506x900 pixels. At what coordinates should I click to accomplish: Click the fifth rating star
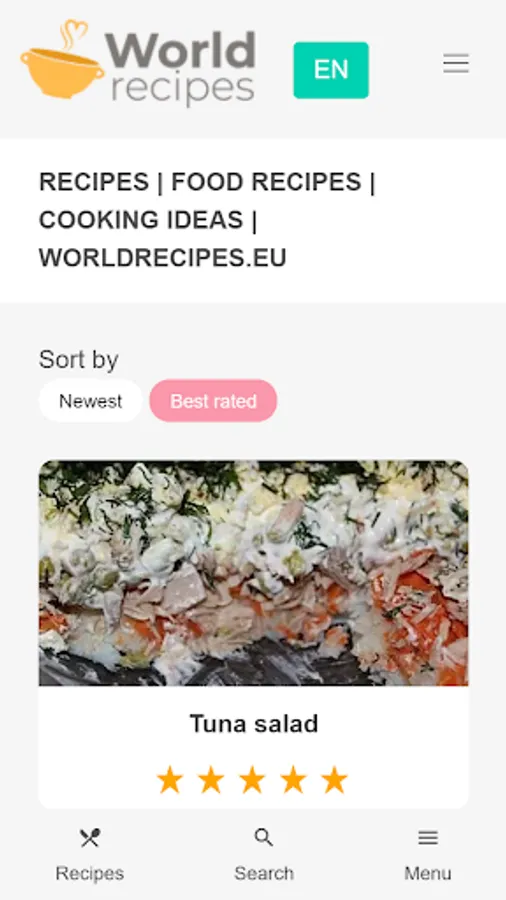tap(334, 781)
